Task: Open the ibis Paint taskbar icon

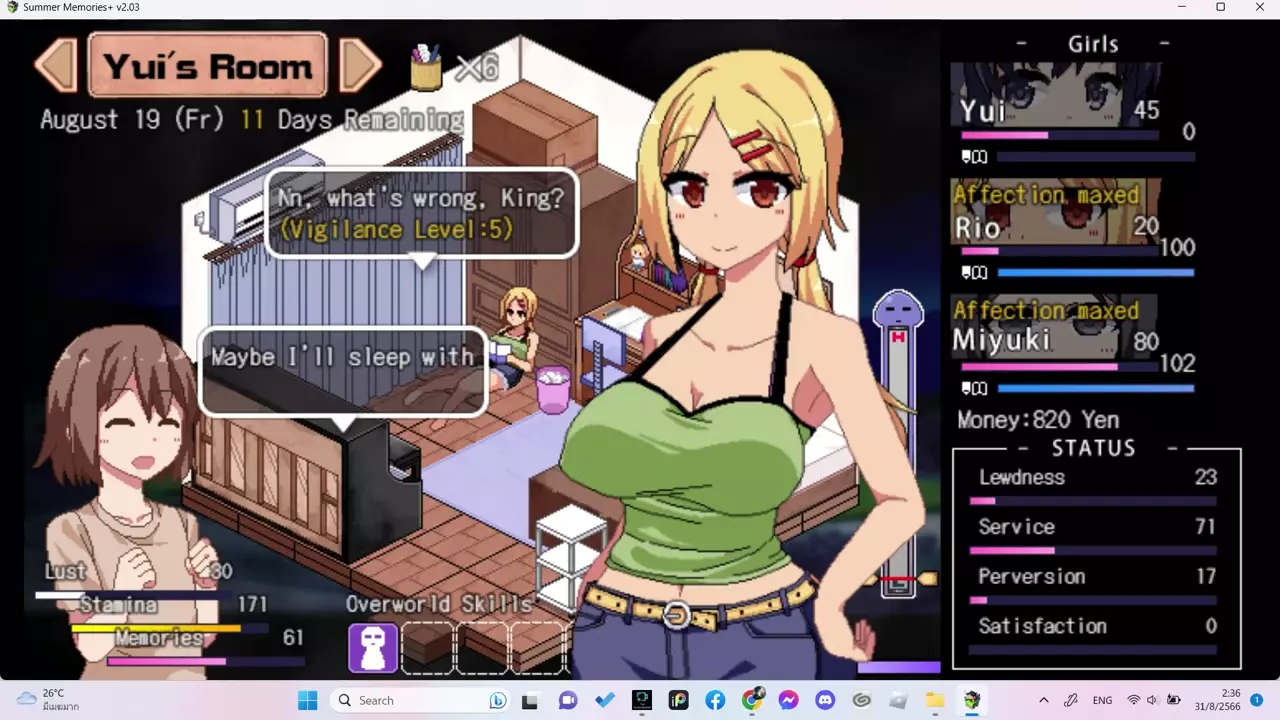Action: click(x=678, y=700)
